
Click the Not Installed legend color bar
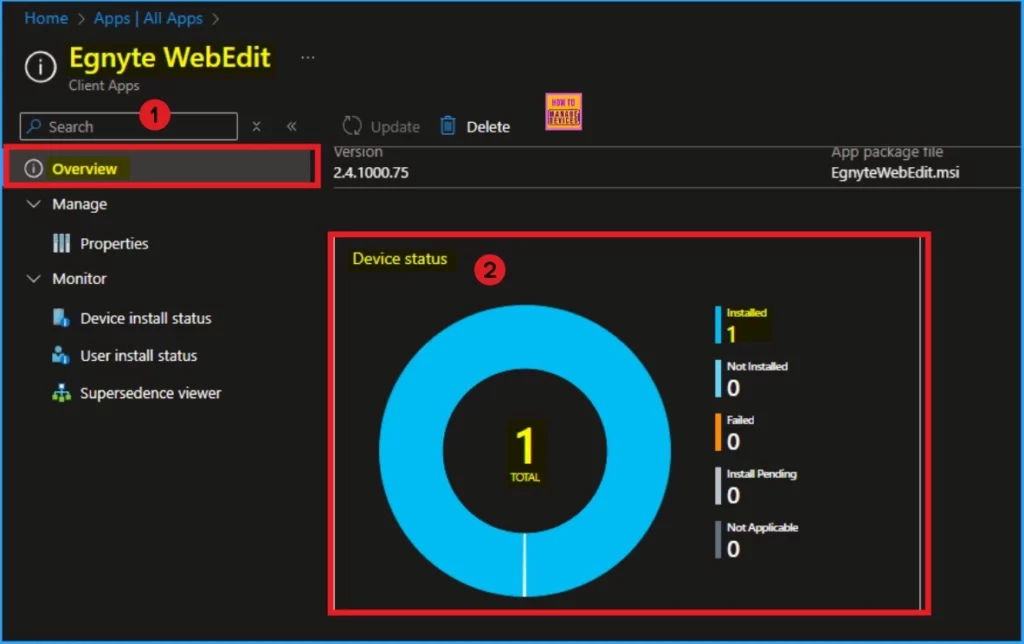tap(718, 378)
